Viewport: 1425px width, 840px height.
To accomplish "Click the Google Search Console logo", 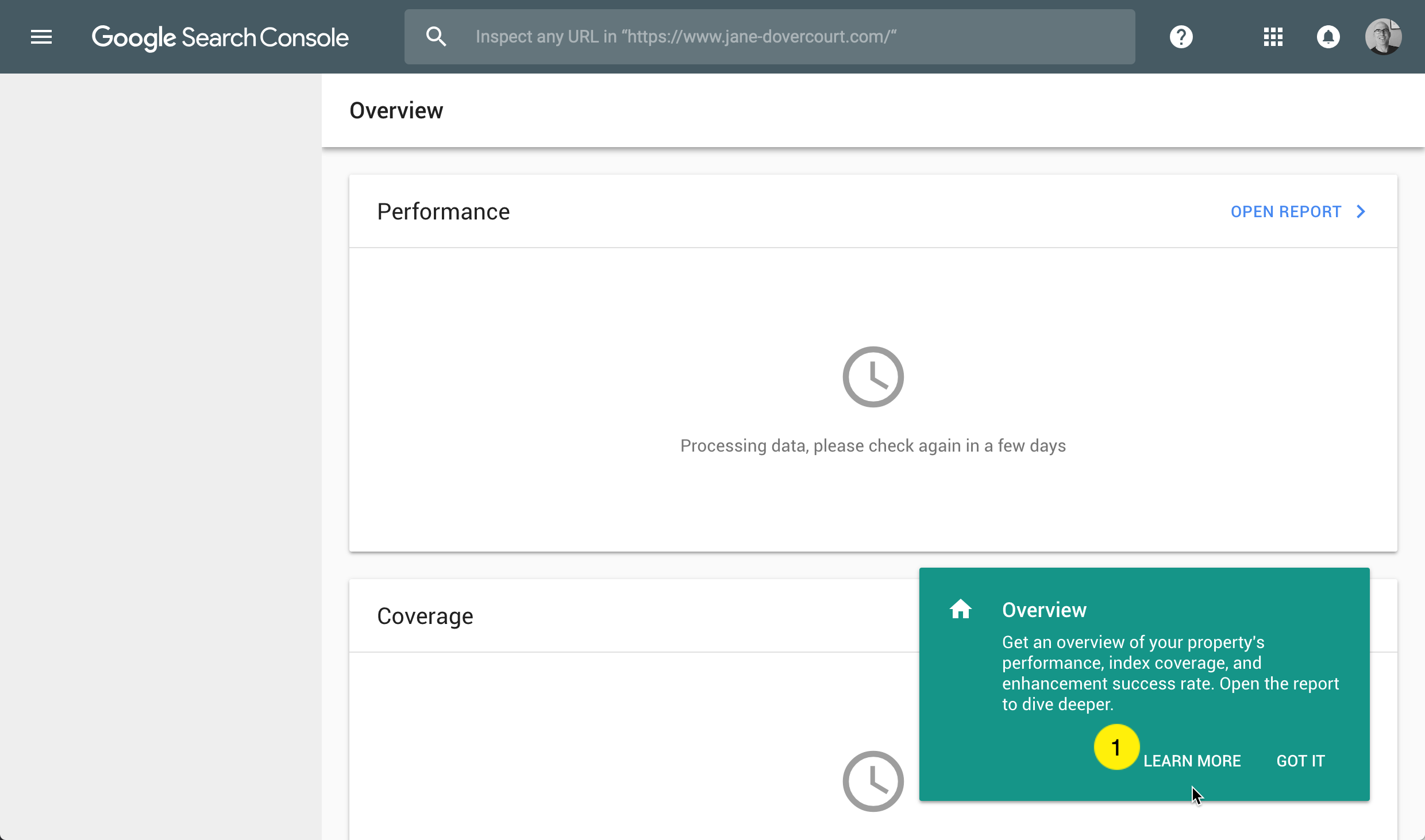I will [x=220, y=37].
